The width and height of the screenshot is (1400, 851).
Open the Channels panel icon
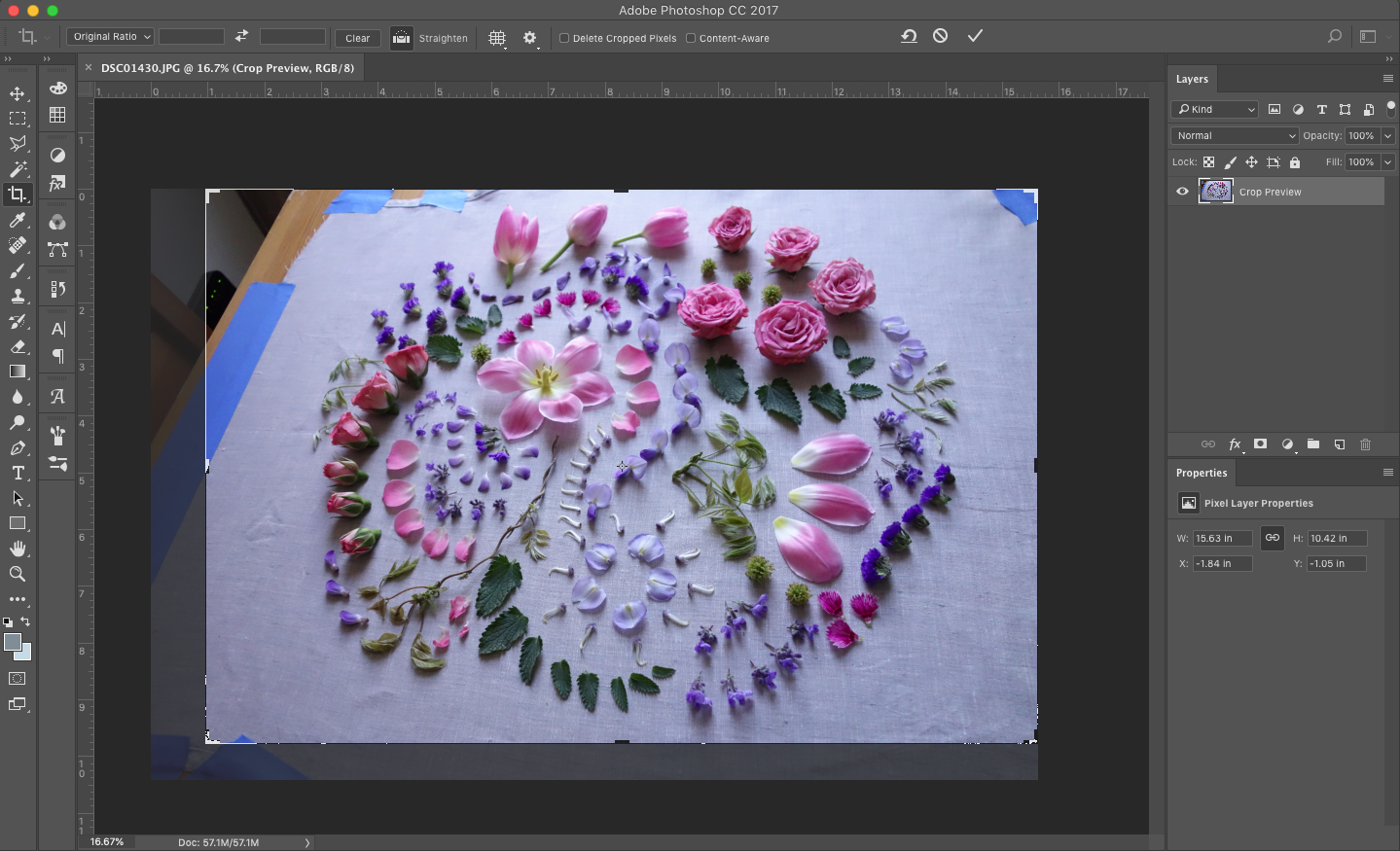[57, 223]
